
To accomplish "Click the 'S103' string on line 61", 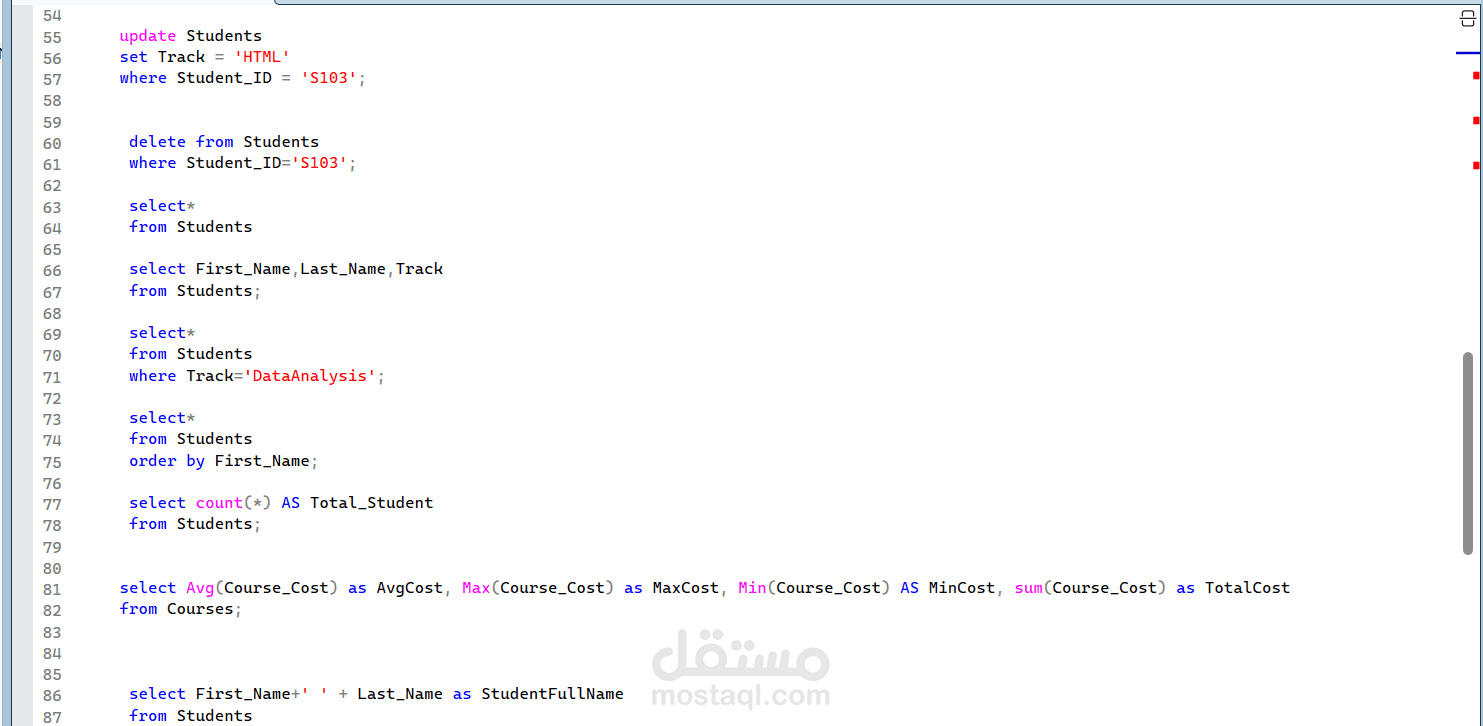I will click(x=320, y=163).
